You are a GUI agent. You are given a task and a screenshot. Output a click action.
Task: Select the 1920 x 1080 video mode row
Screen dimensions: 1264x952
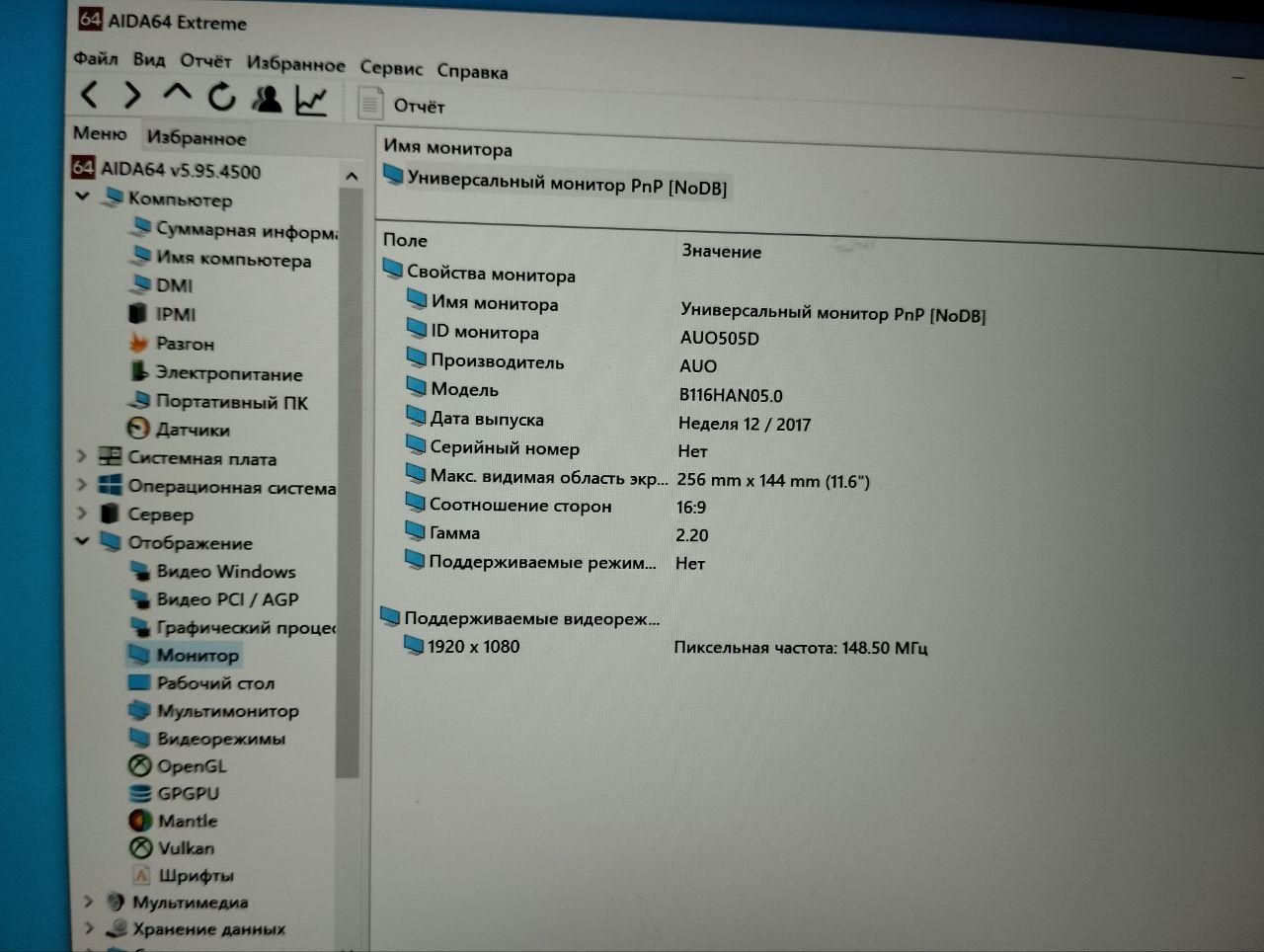666,647
